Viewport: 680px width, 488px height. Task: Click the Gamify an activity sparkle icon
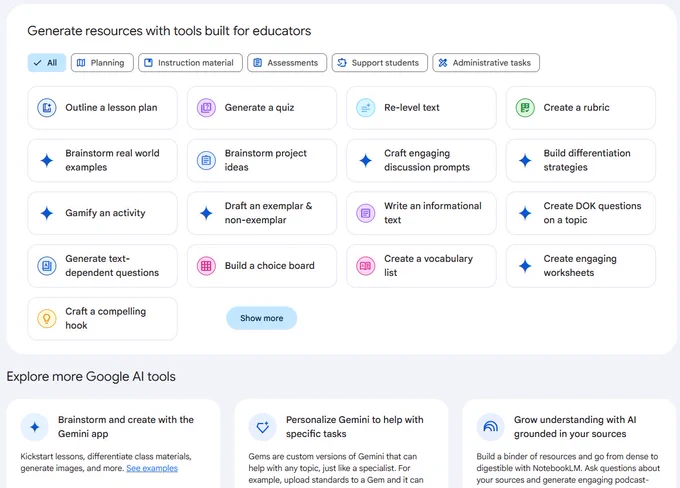[x=47, y=213]
